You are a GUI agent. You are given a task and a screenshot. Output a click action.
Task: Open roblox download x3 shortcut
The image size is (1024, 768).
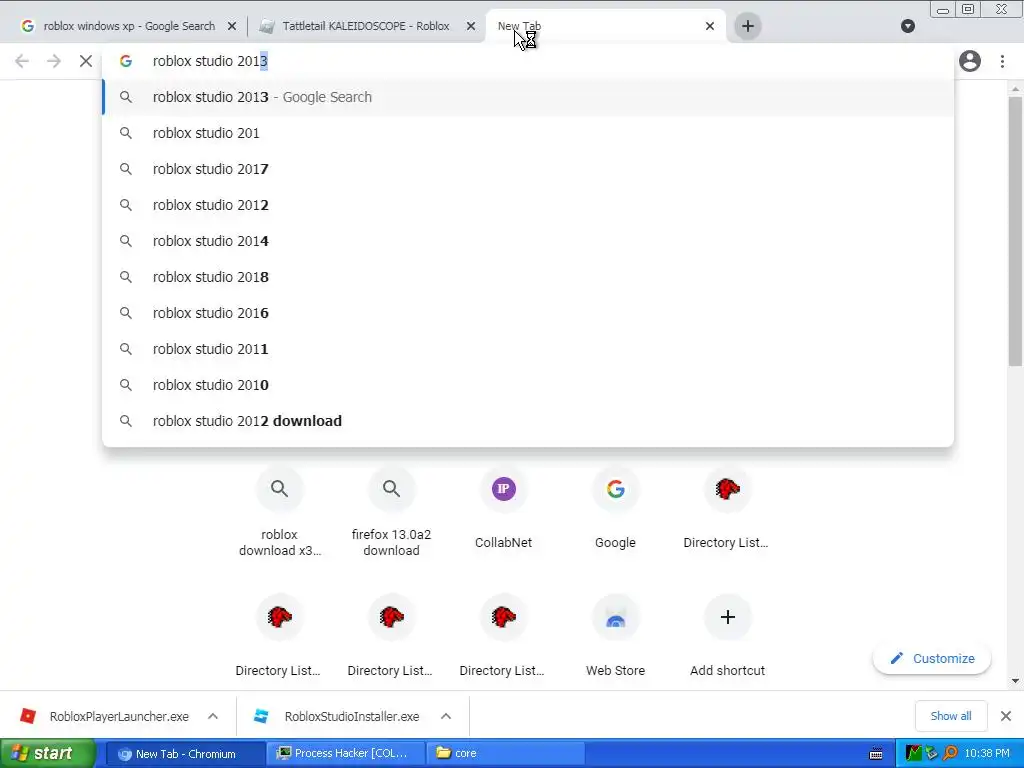pos(280,511)
